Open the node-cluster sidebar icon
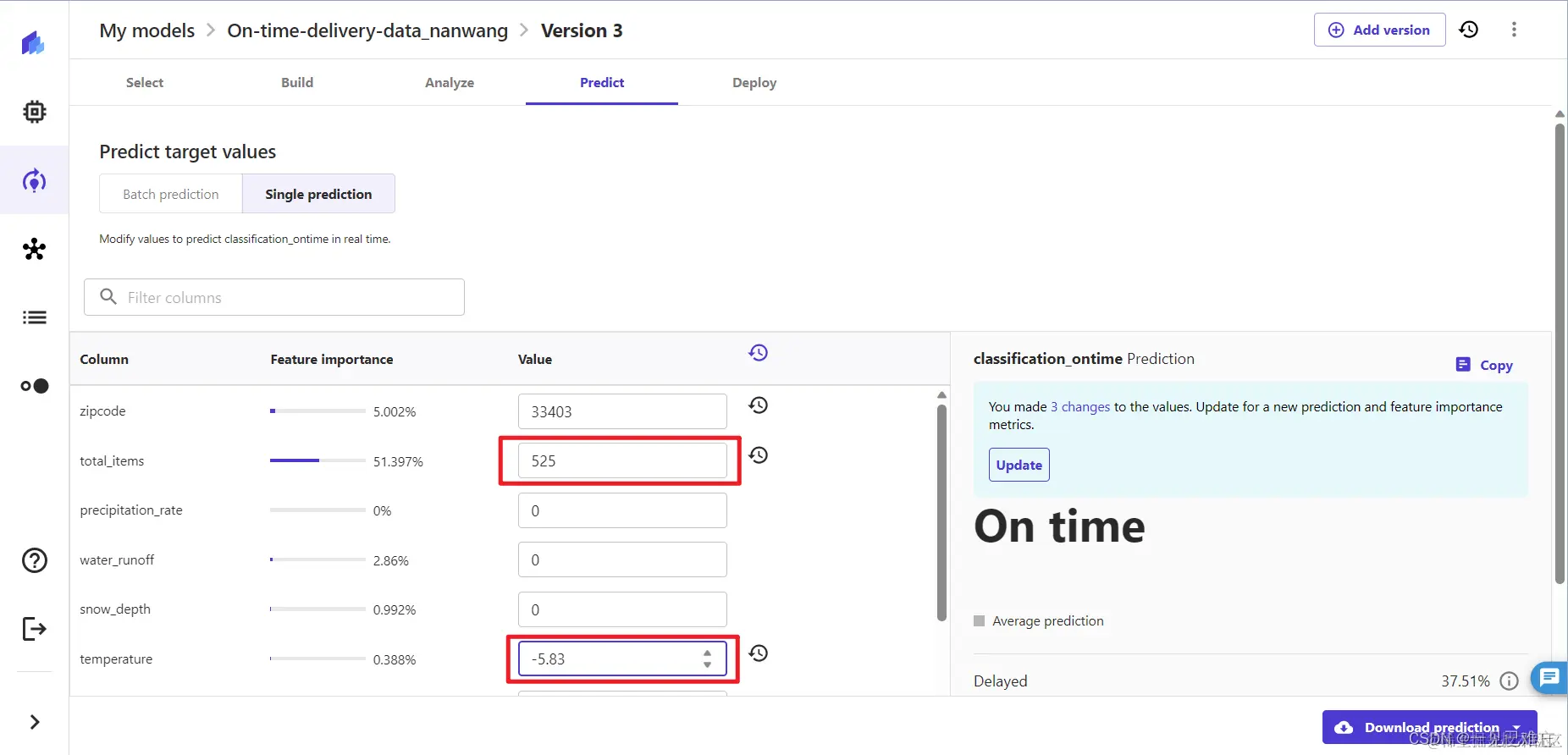1568x755 pixels. click(34, 249)
